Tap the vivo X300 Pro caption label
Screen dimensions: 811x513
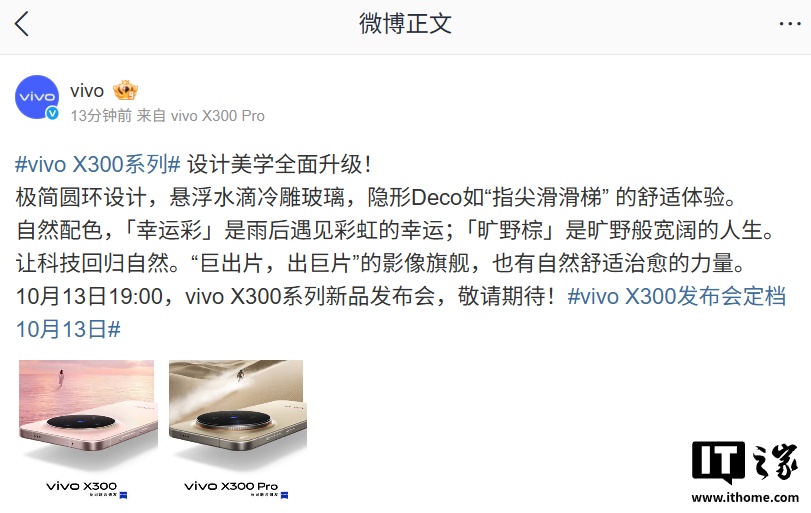[231, 486]
